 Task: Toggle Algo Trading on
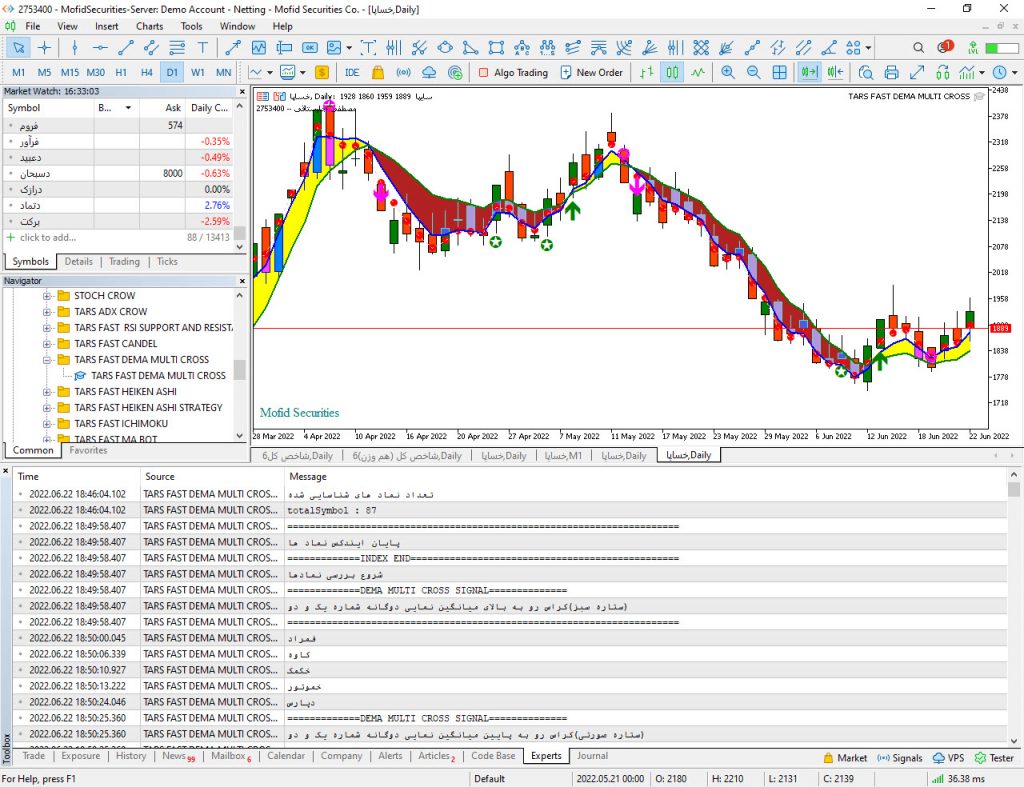(513, 72)
